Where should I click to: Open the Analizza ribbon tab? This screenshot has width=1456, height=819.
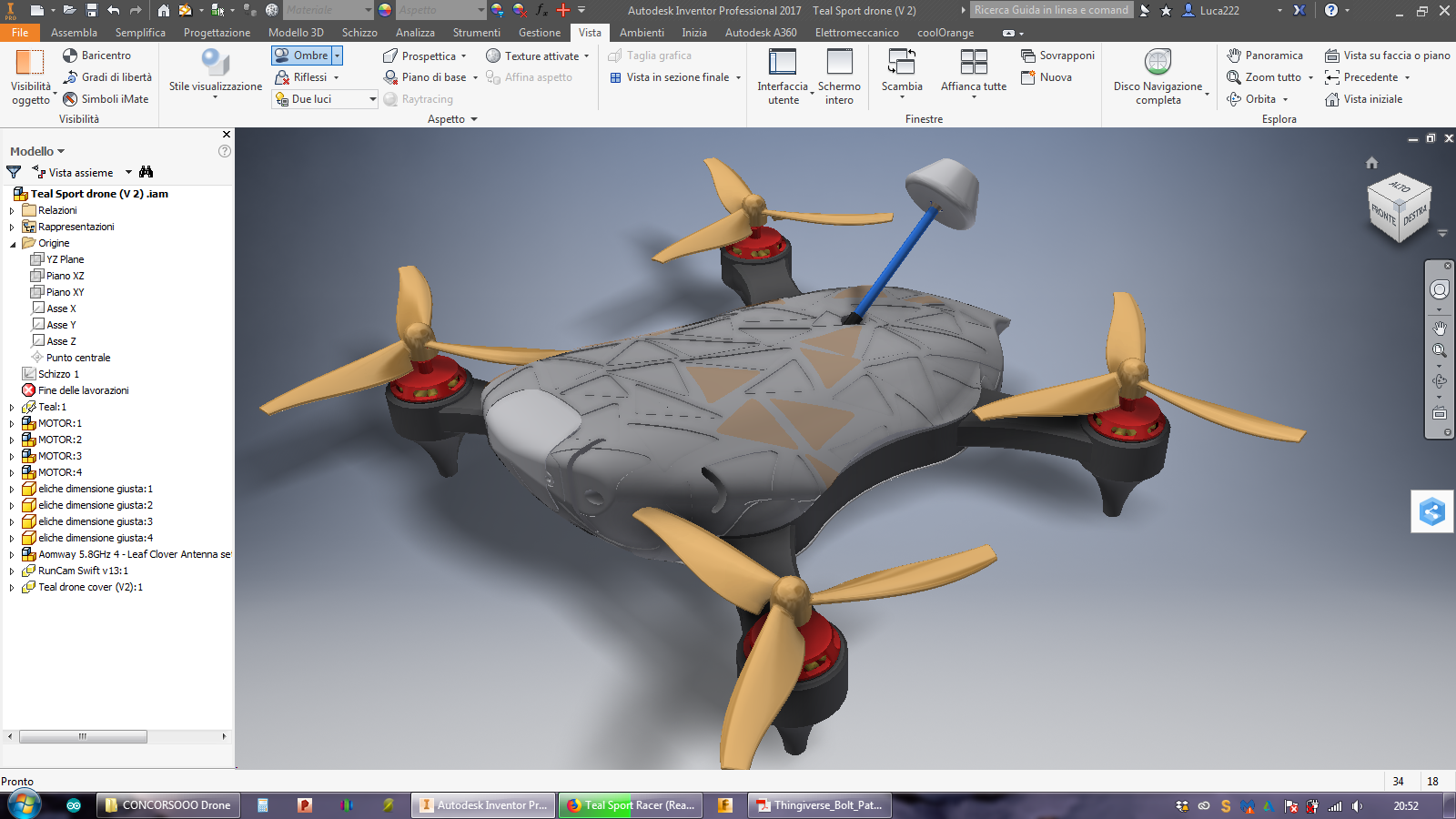pos(415,32)
